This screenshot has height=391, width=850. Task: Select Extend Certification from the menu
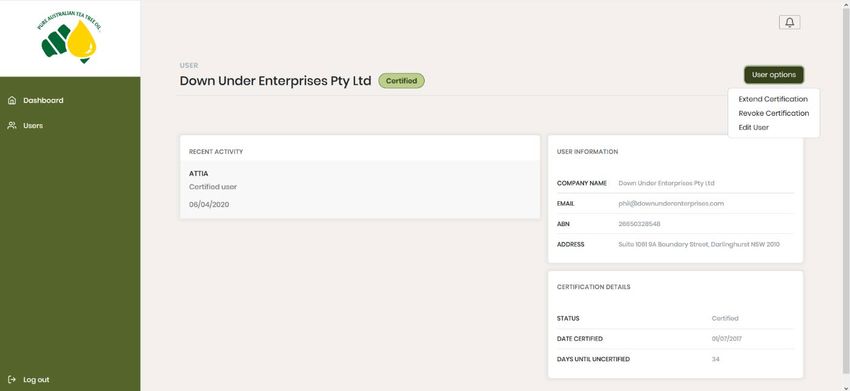(x=773, y=99)
